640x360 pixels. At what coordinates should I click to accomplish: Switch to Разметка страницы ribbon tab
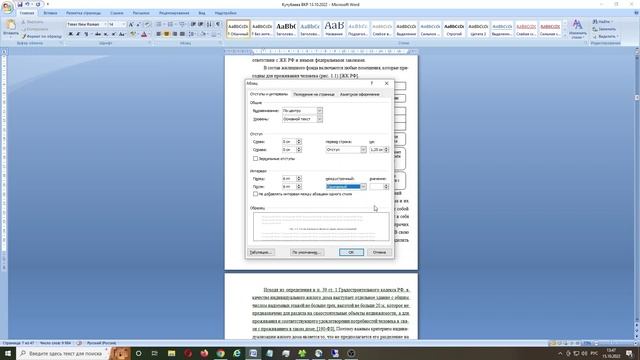(x=83, y=13)
